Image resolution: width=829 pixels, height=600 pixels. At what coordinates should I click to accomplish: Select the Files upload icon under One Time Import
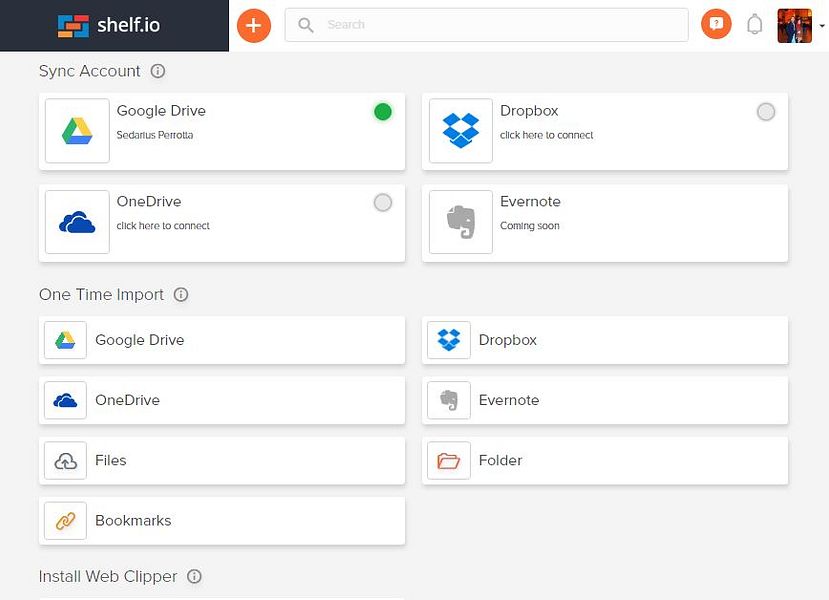[x=64, y=460]
